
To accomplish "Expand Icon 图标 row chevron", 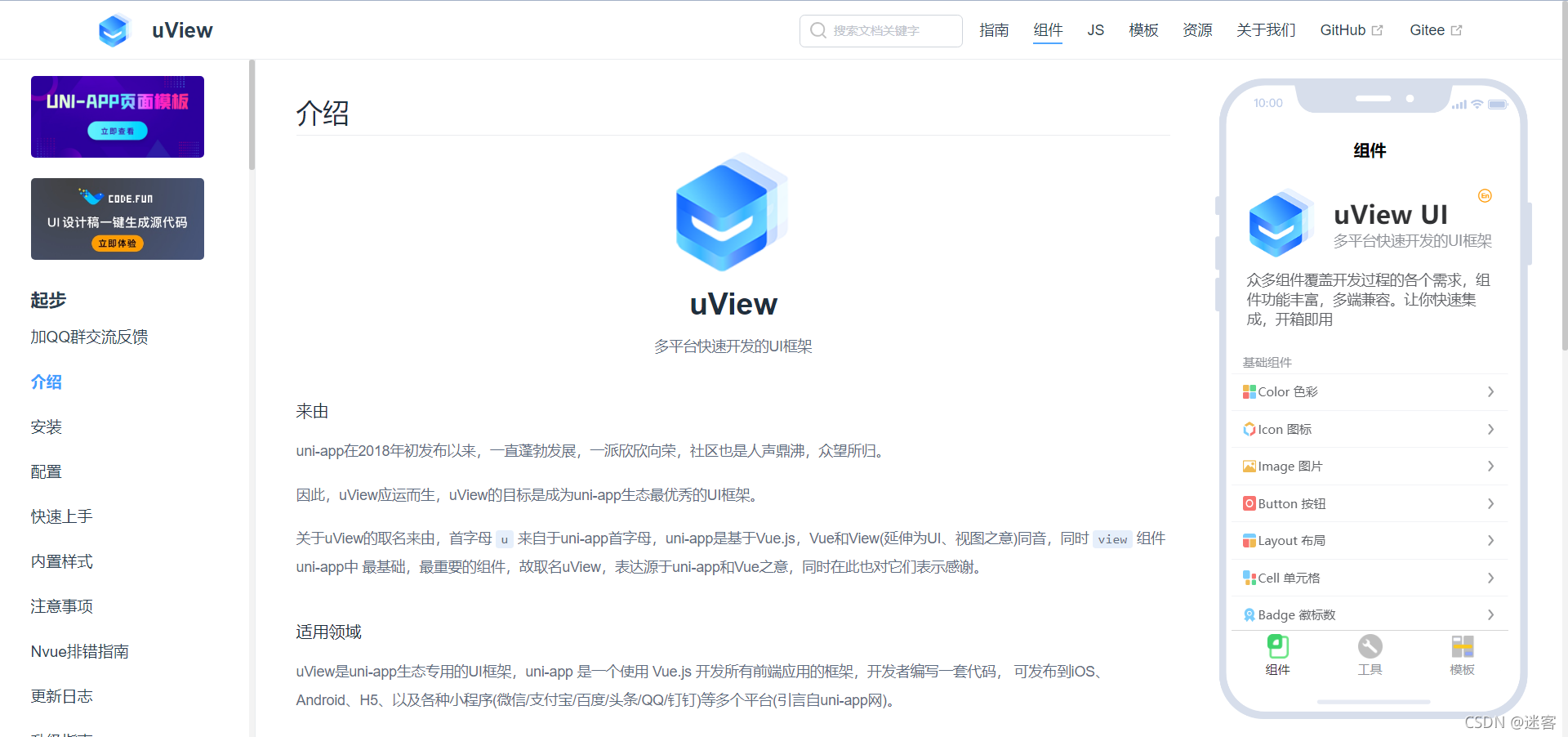I will (1490, 429).
